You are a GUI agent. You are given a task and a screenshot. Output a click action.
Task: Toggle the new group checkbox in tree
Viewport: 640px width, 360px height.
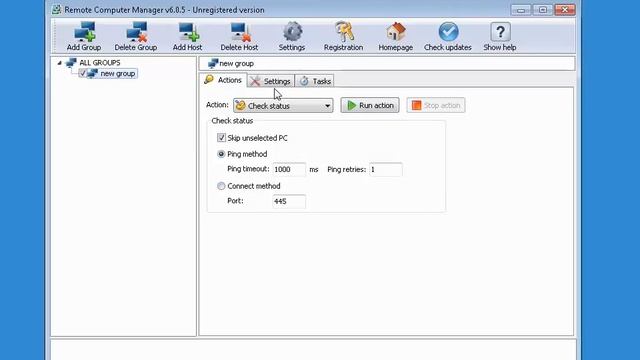pyautogui.click(x=83, y=73)
